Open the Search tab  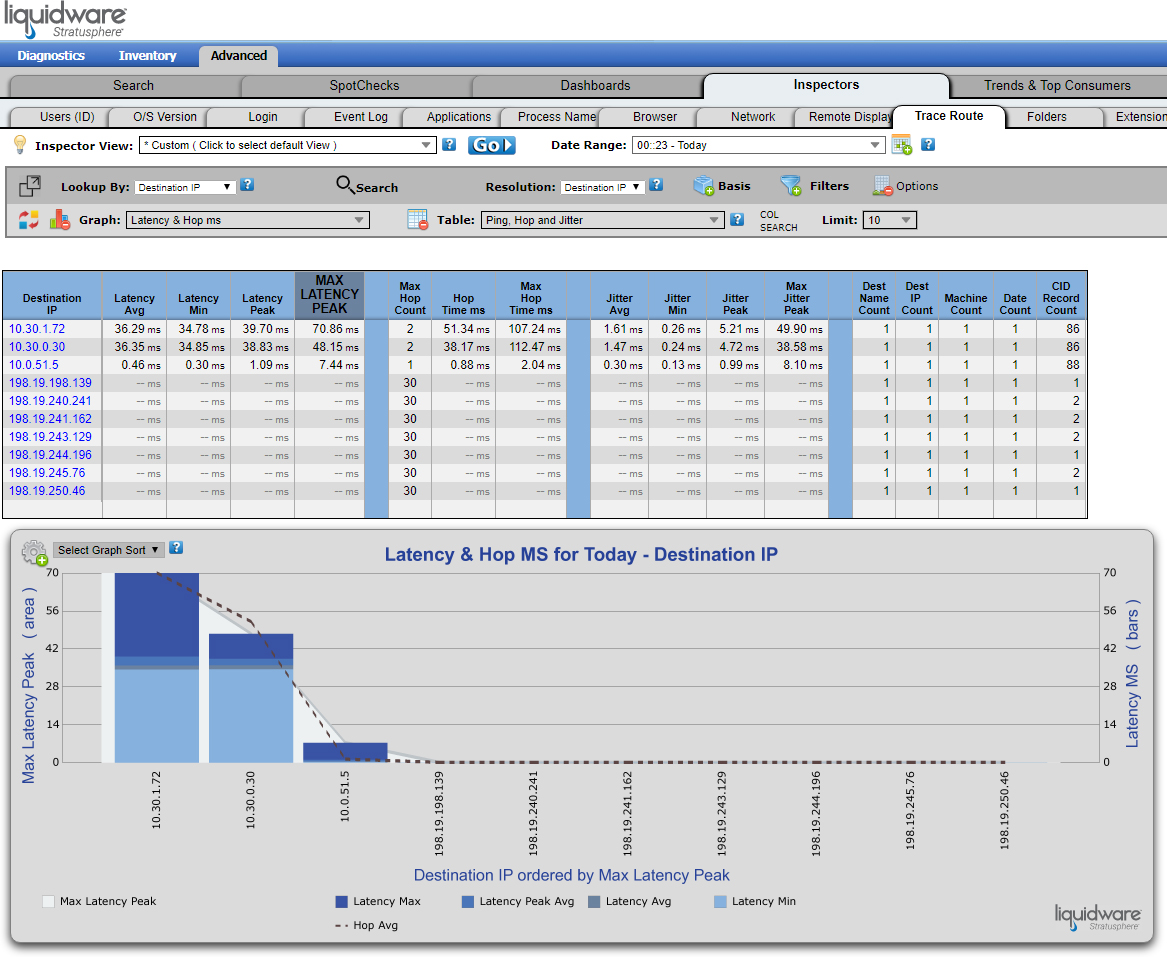pyautogui.click(x=133, y=86)
